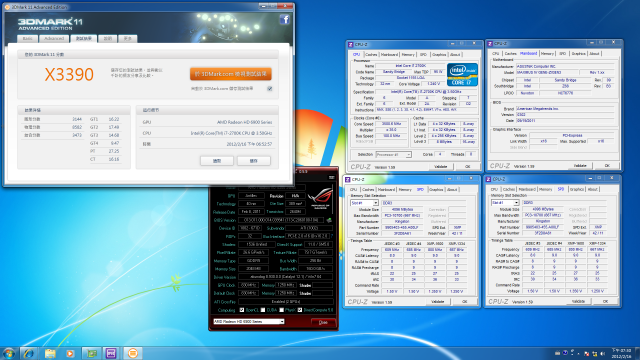
Task: Open Memory tab in top-right CPU-Z window
Action: [x=547, y=53]
